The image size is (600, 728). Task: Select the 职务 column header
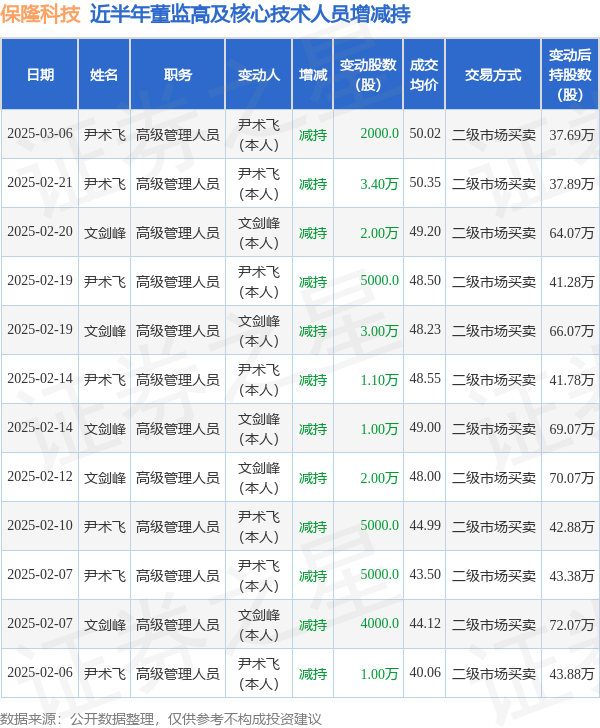[177, 75]
